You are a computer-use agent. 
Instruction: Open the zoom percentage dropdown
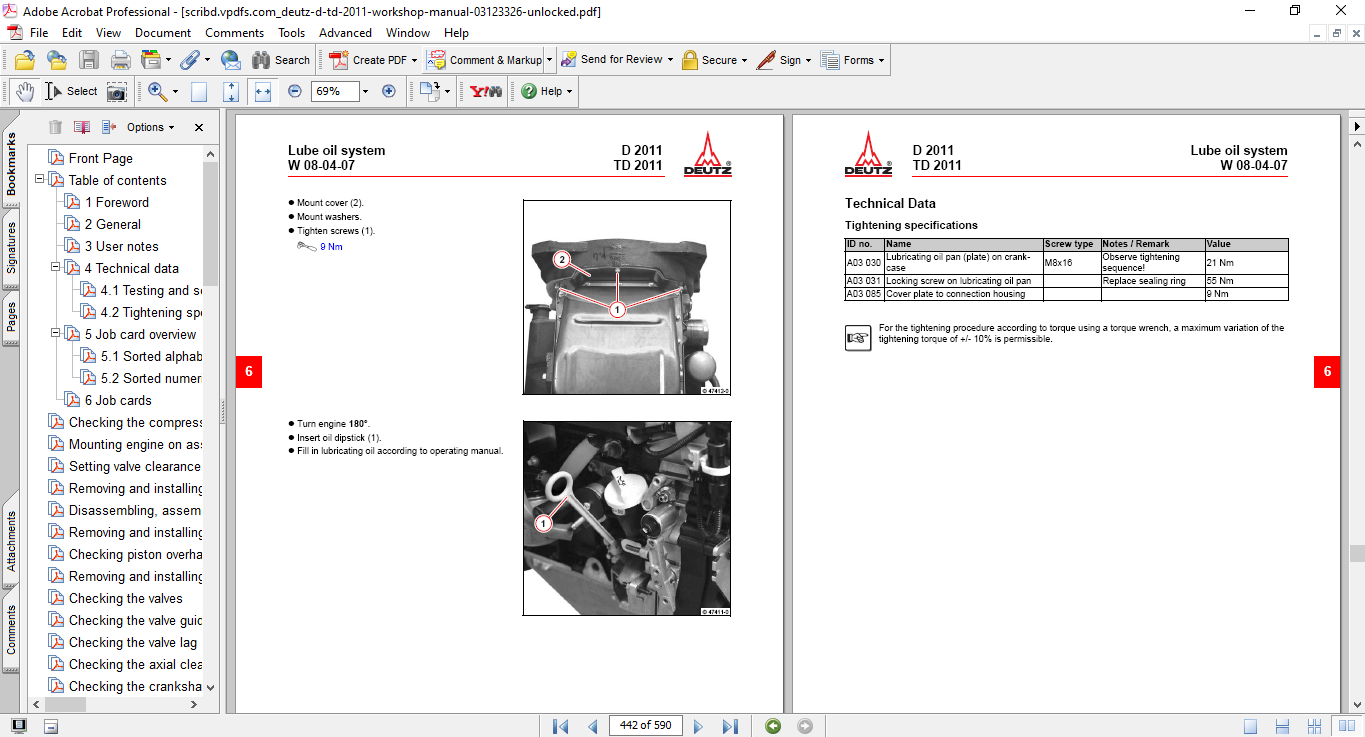click(364, 91)
